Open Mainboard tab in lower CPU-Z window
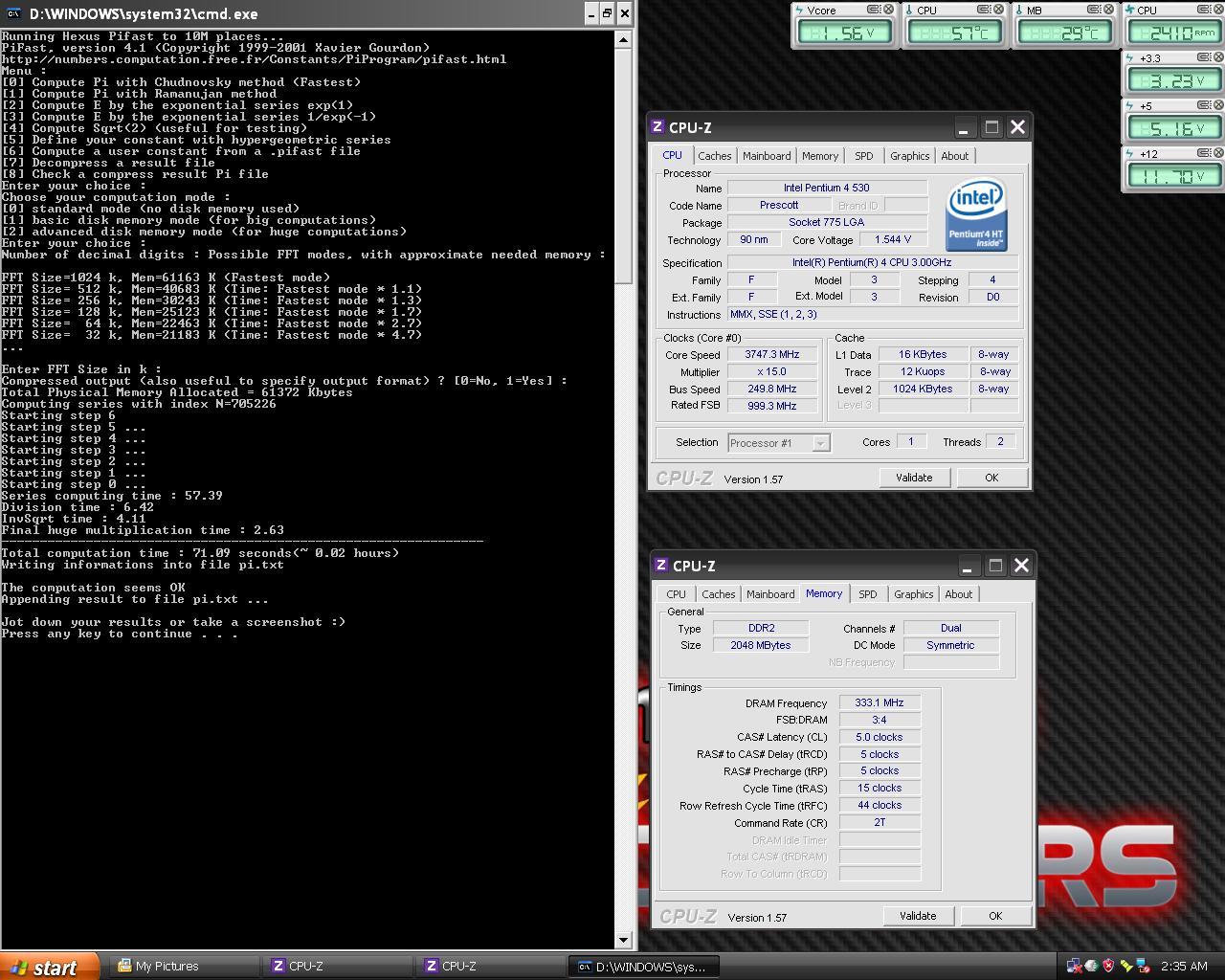This screenshot has height=980, width=1225. (770, 594)
